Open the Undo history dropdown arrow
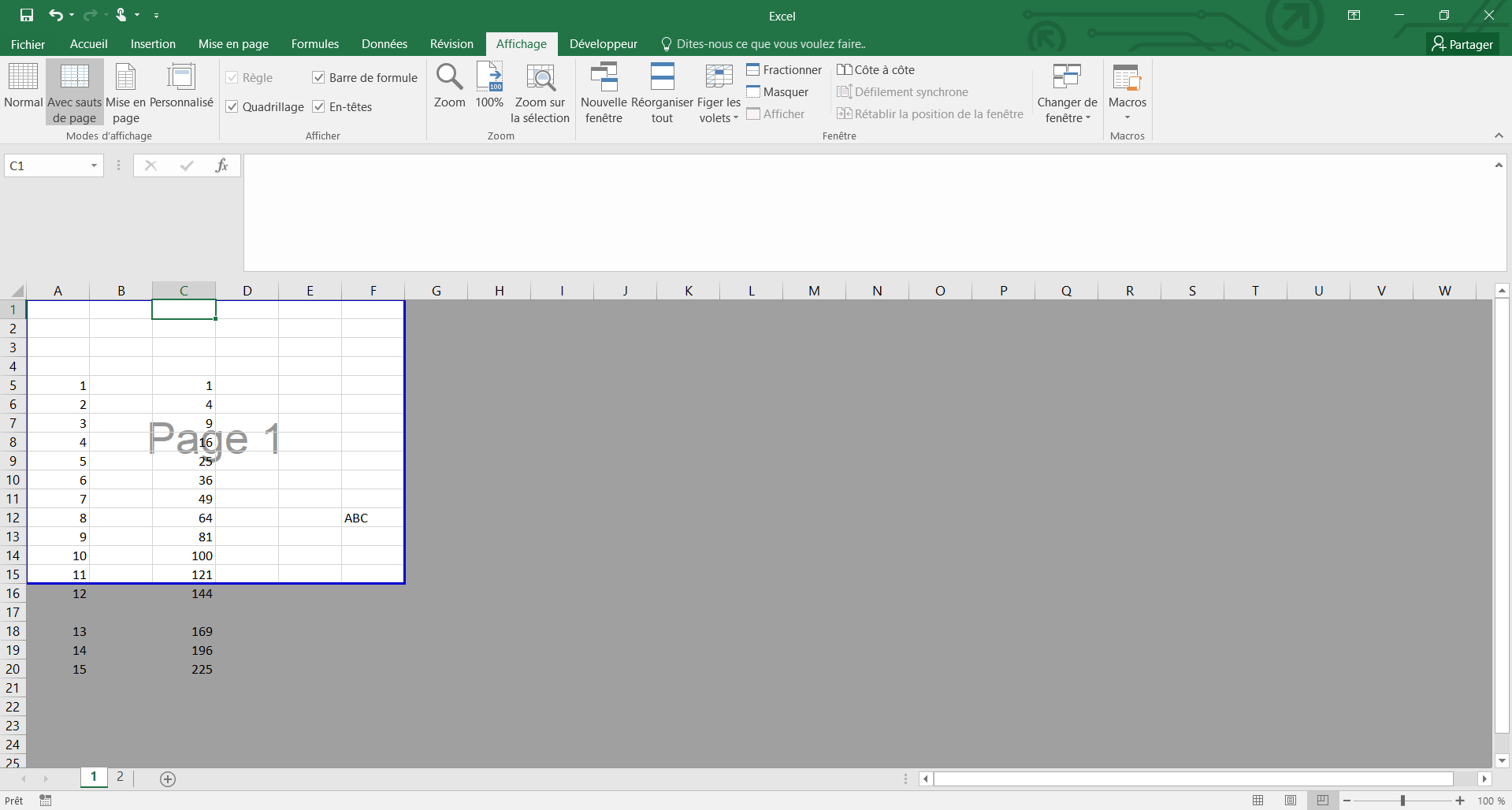1512x810 pixels. [72, 15]
